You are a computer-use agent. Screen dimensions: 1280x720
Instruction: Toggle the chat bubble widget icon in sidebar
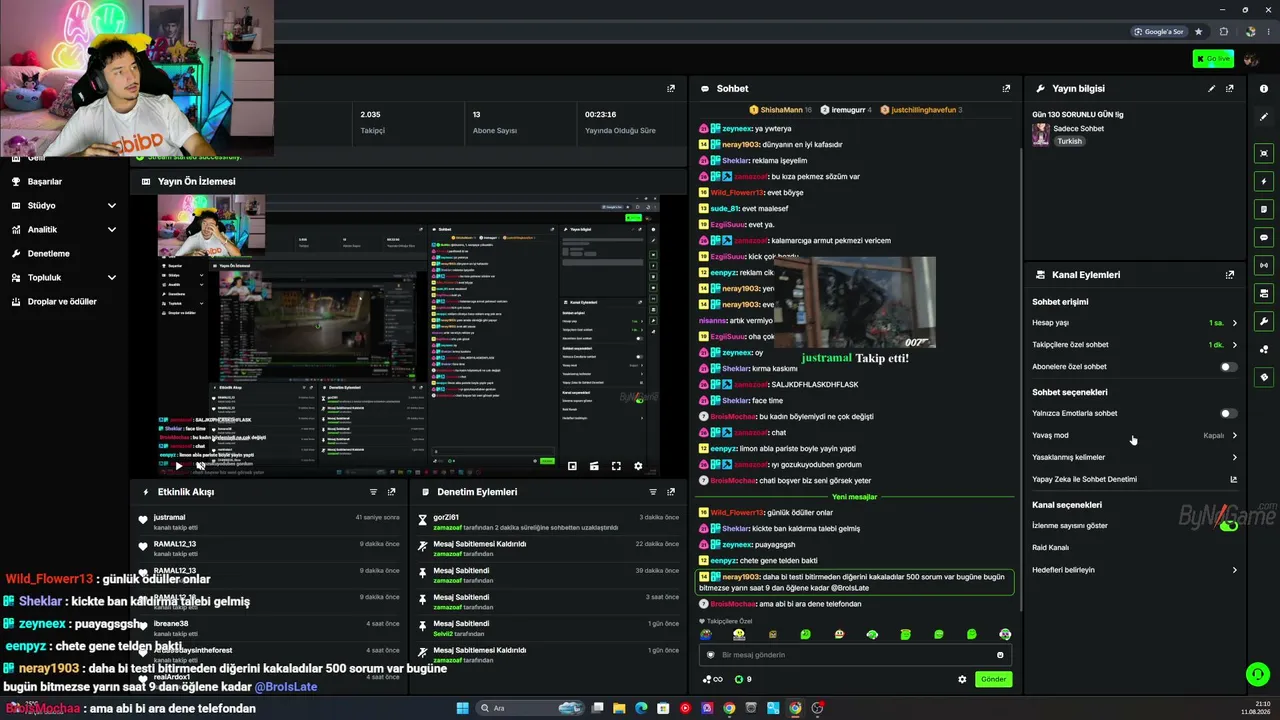click(1264, 237)
